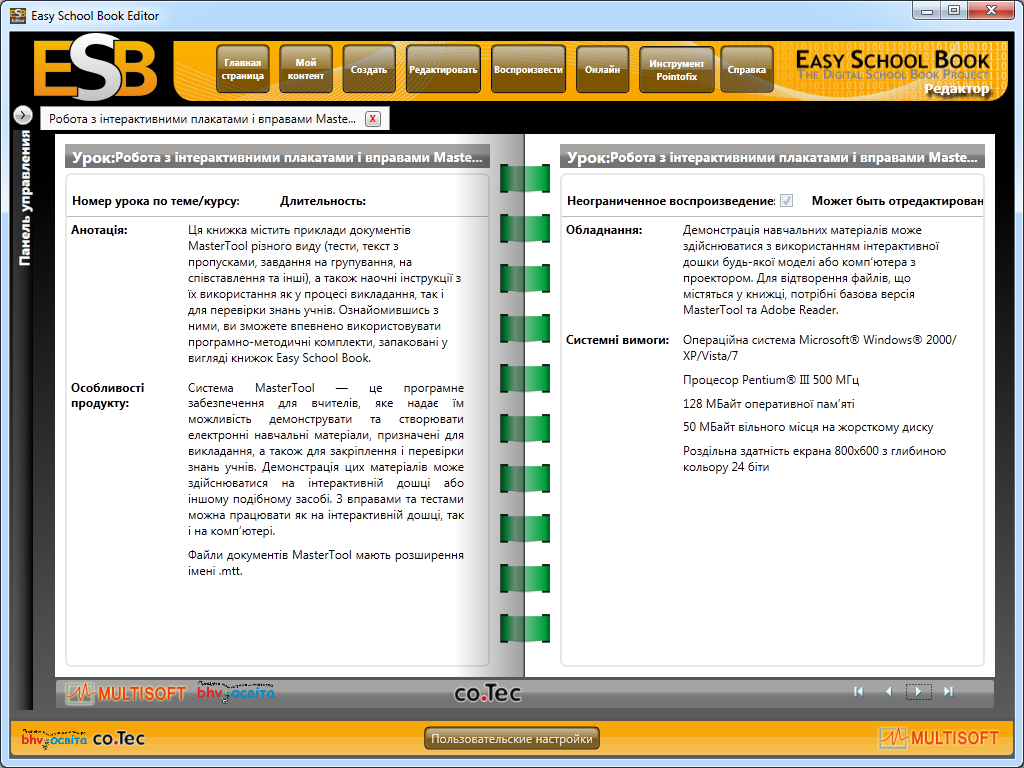Click the Файли документів MasterTool paragraph
This screenshot has height=768, width=1024.
pyautogui.click(x=325, y=563)
